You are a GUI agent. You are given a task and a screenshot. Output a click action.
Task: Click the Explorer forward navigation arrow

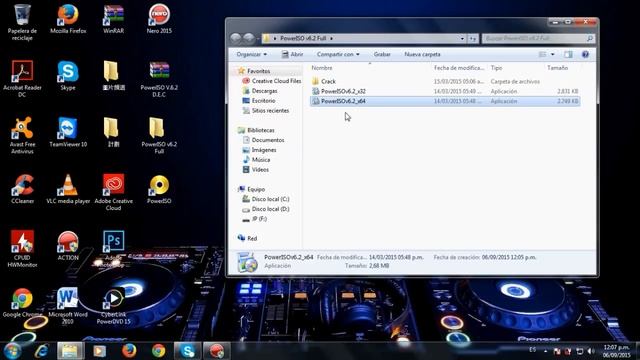249,38
